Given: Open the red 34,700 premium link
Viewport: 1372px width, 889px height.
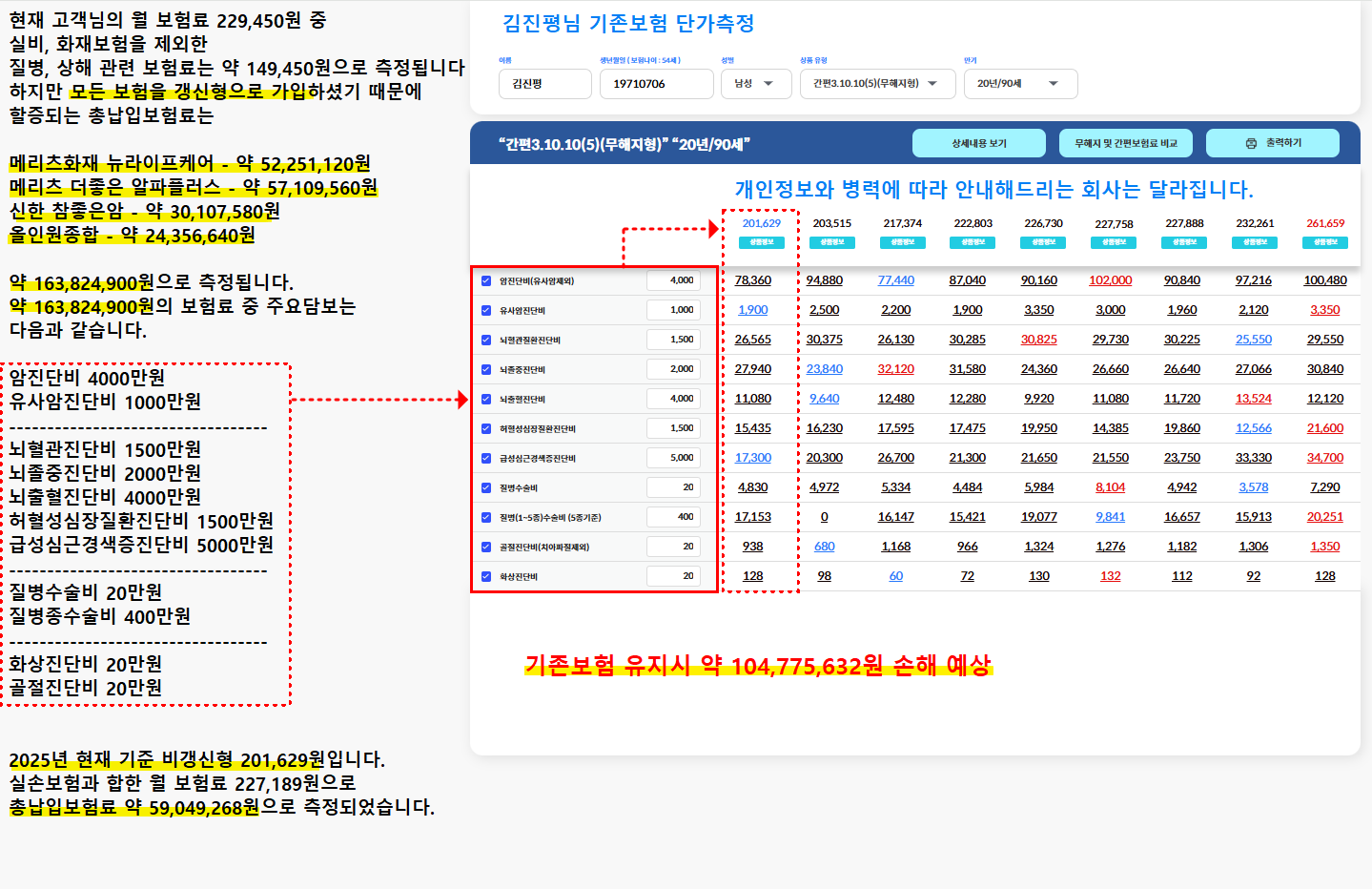Looking at the screenshot, I should click(x=1325, y=458).
